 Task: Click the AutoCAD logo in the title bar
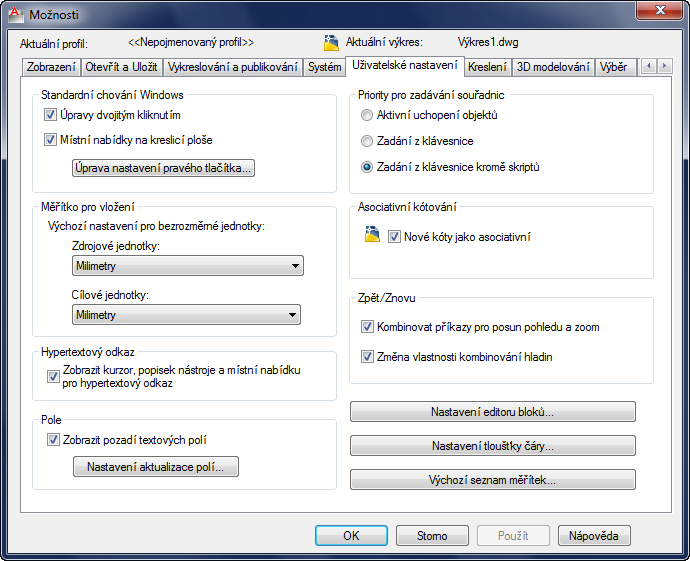coord(15,14)
